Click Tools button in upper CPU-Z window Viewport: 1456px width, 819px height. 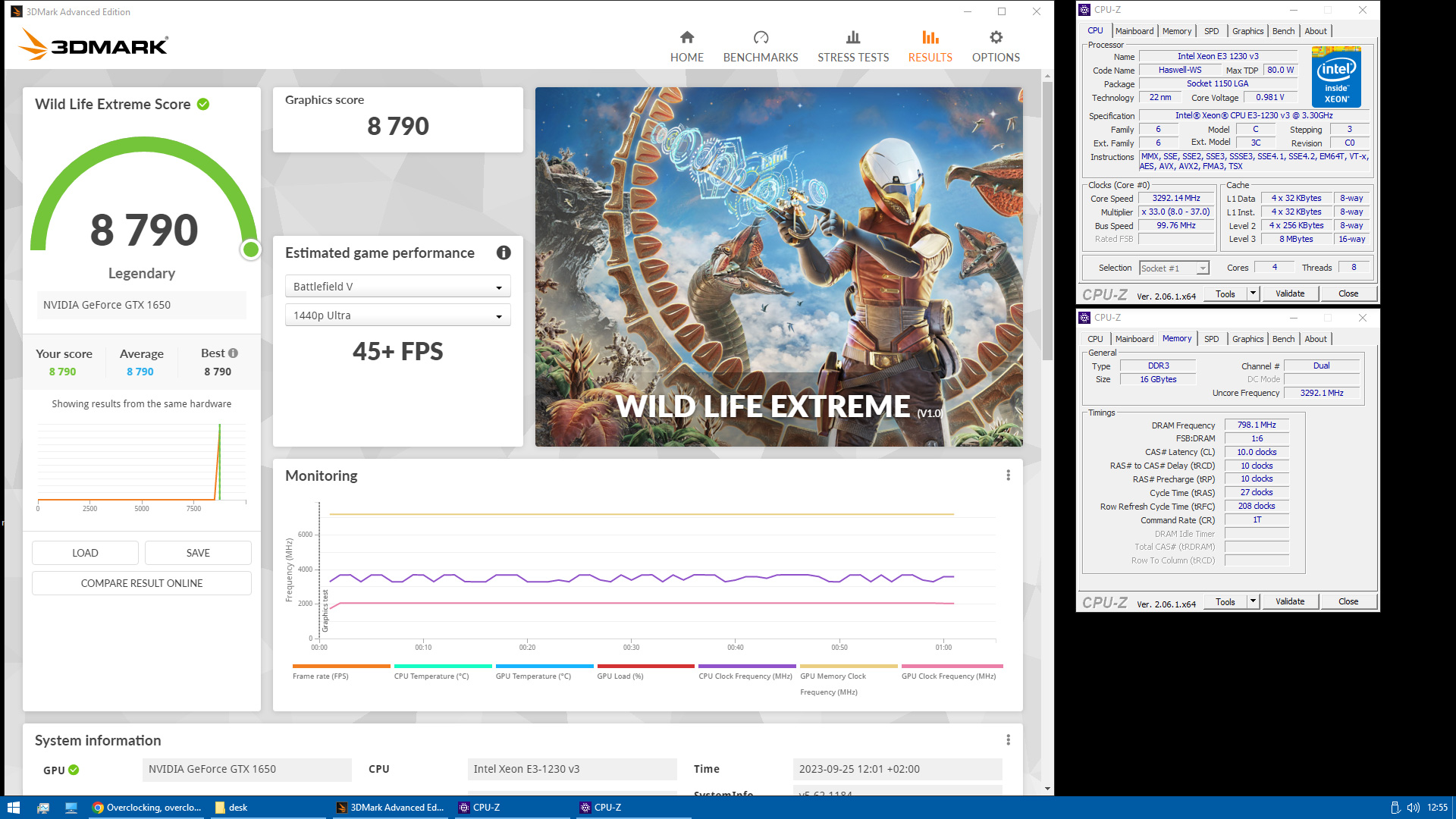(1225, 293)
